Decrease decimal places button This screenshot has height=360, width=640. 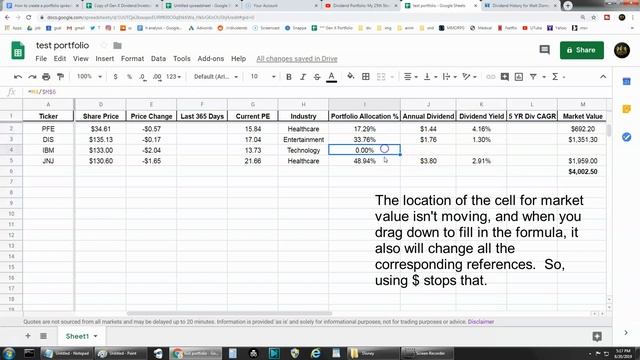(142, 77)
